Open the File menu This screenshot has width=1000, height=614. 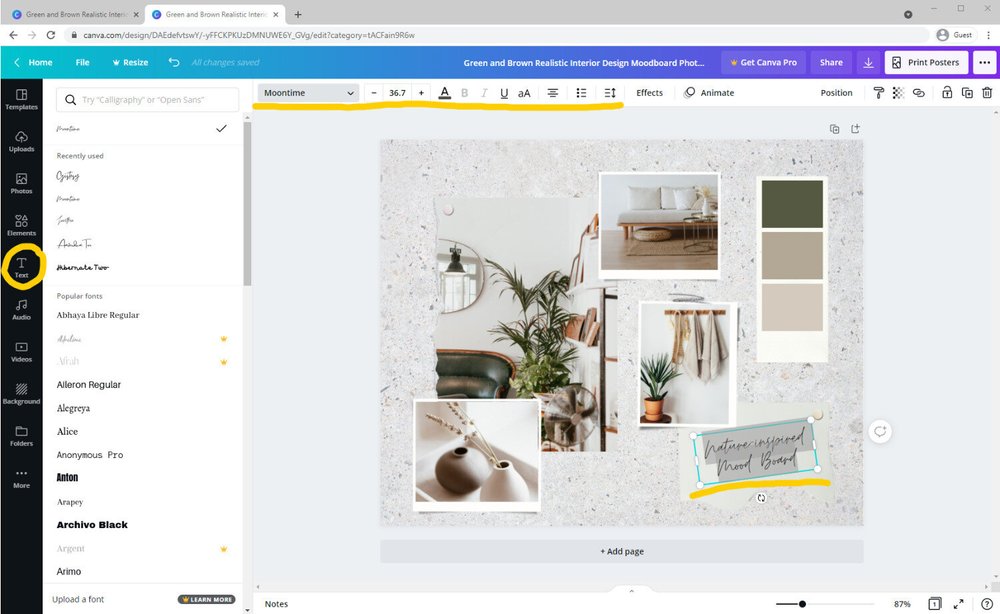82,62
